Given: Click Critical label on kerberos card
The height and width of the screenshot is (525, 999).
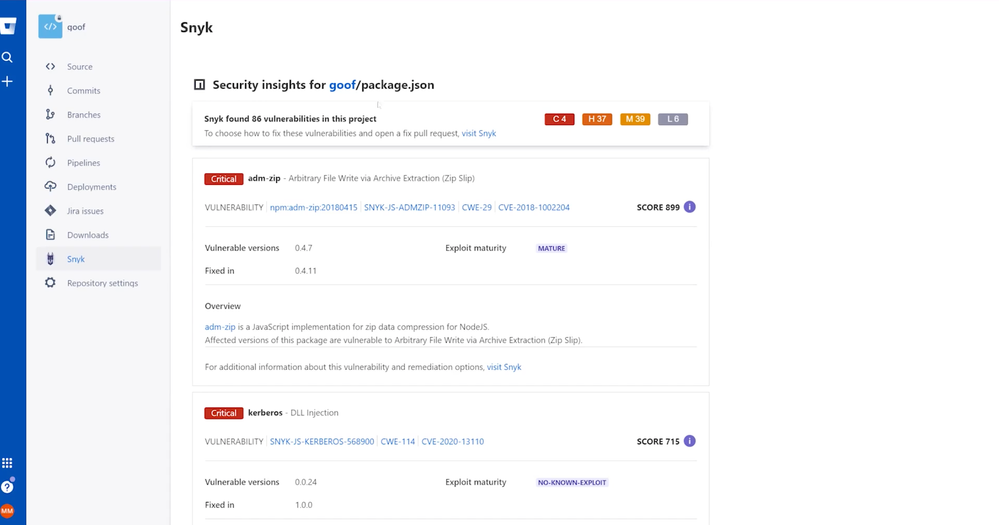Looking at the screenshot, I should 224,413.
